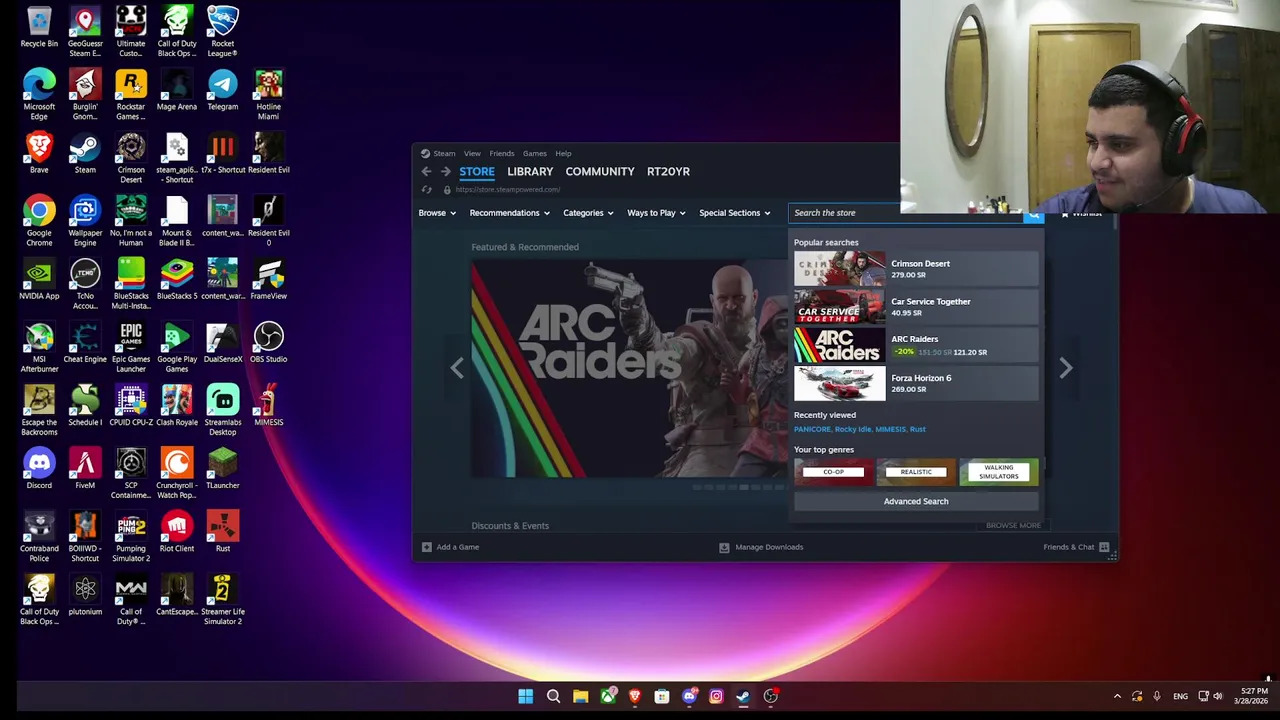This screenshot has height=720, width=1280.
Task: Open the Steam menu in the menu bar
Action: coord(444,153)
